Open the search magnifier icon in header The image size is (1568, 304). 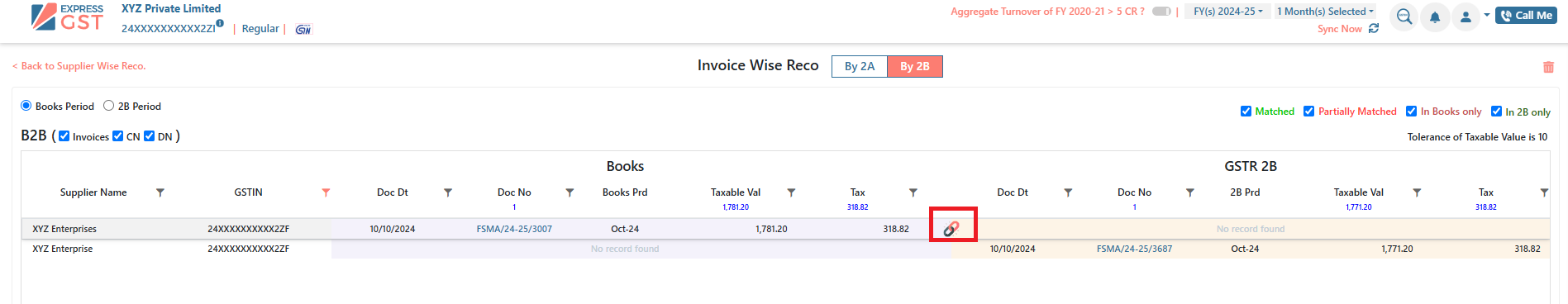1404,17
